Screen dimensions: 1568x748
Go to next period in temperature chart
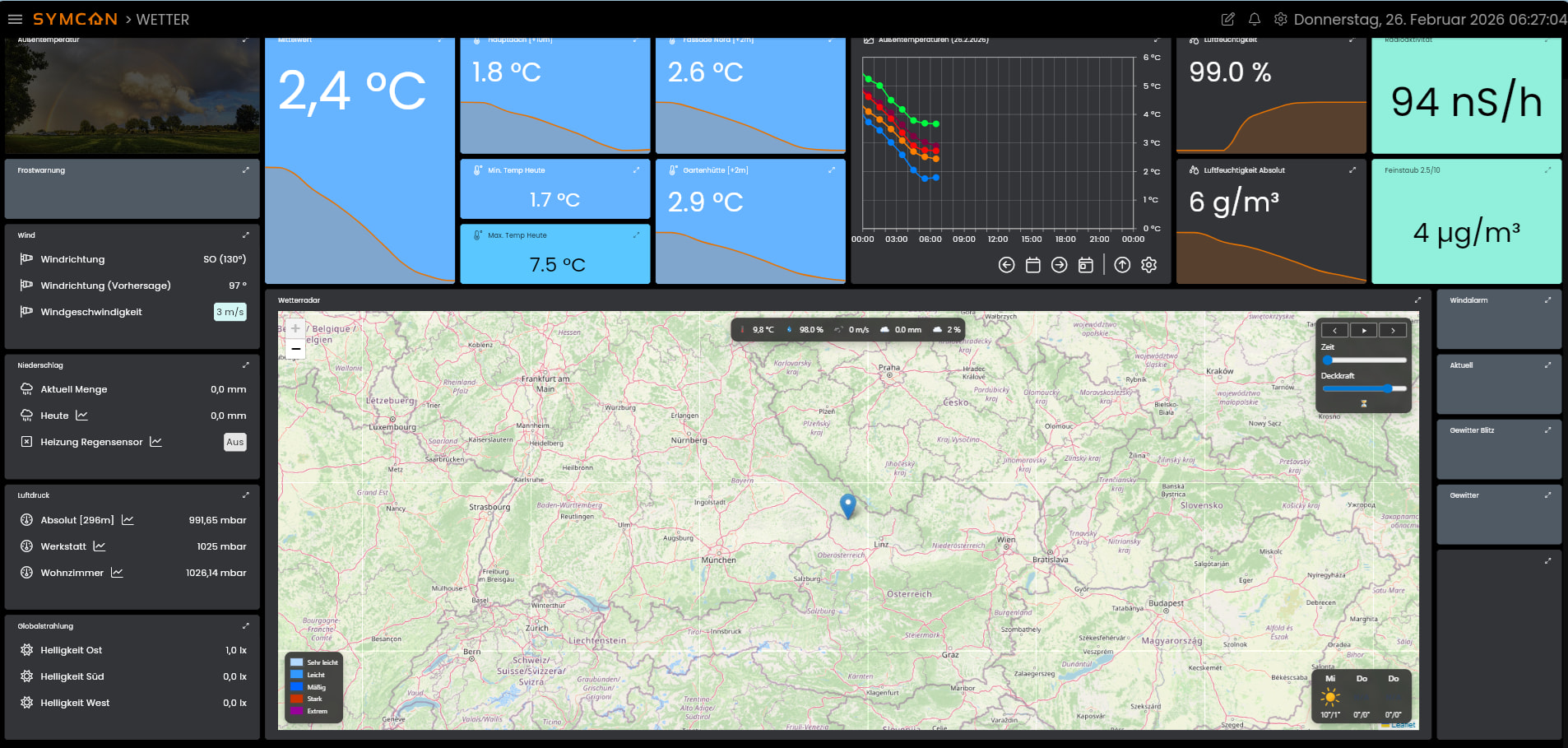(1059, 265)
